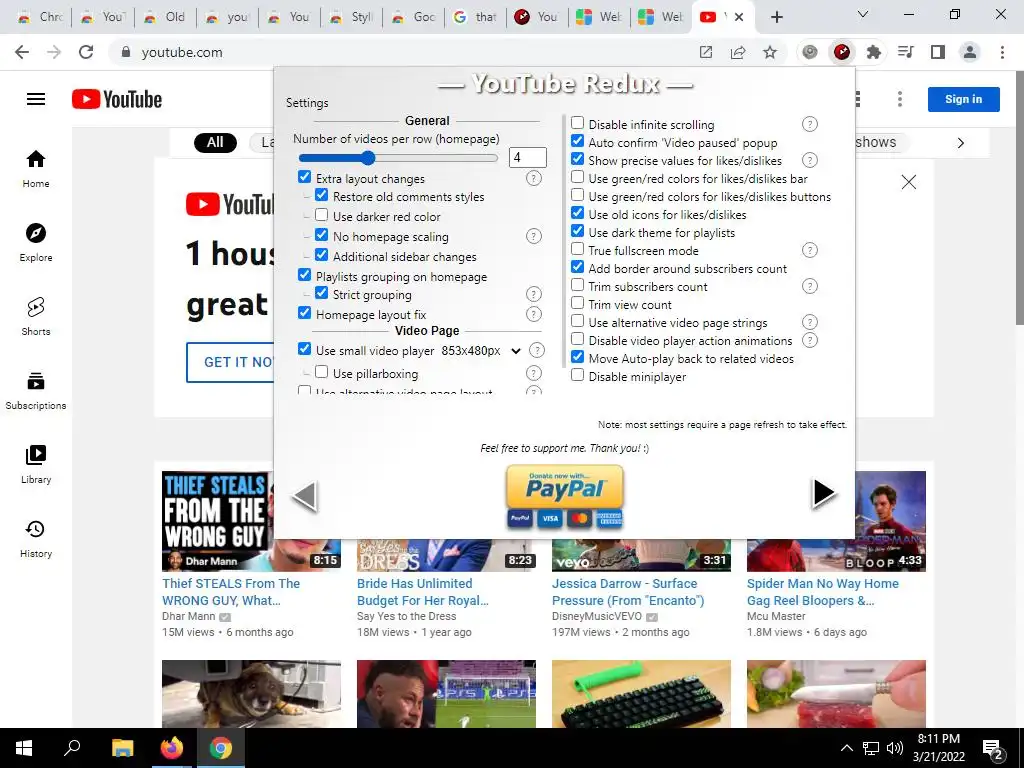Enable Use darker red color
This screenshot has height=768, width=1024.
[x=321, y=215]
